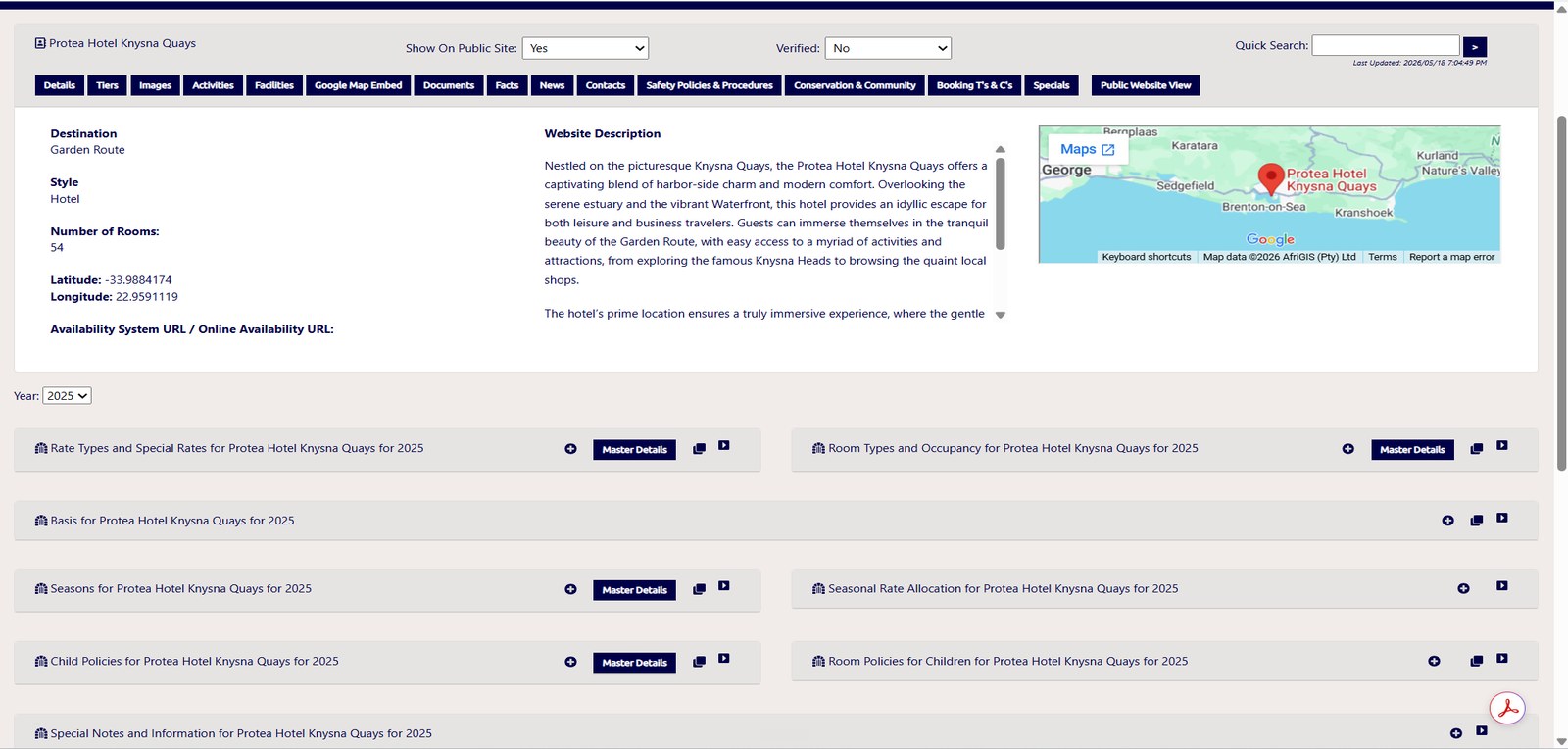Viewport: 1568px width, 749px height.
Task: Add a new entry to Room Types and Occupancy
Action: [1347, 449]
